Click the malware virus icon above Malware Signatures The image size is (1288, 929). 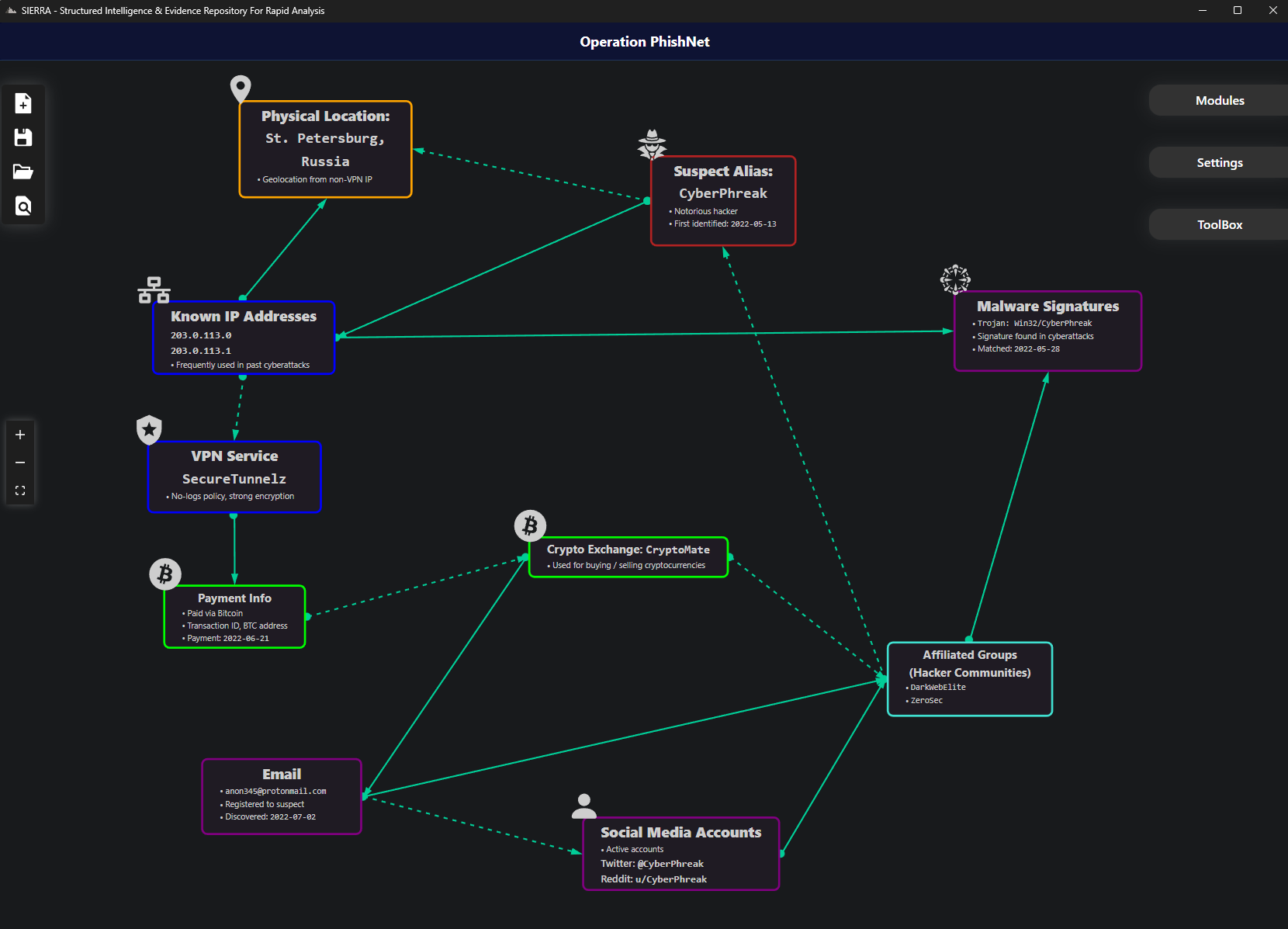955,279
